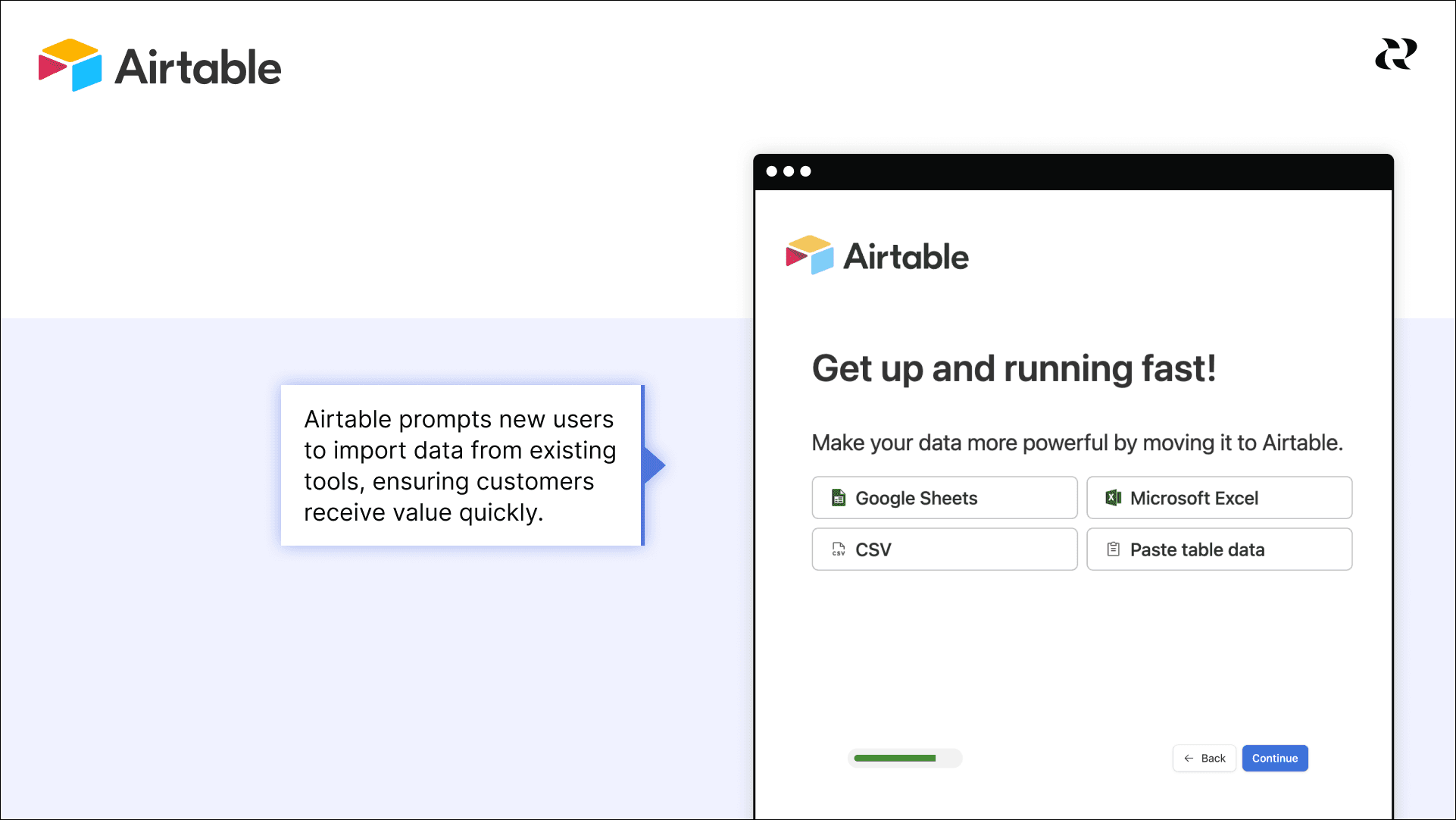Choose the Google Sheets import option
The image size is (1456, 820).
(944, 498)
